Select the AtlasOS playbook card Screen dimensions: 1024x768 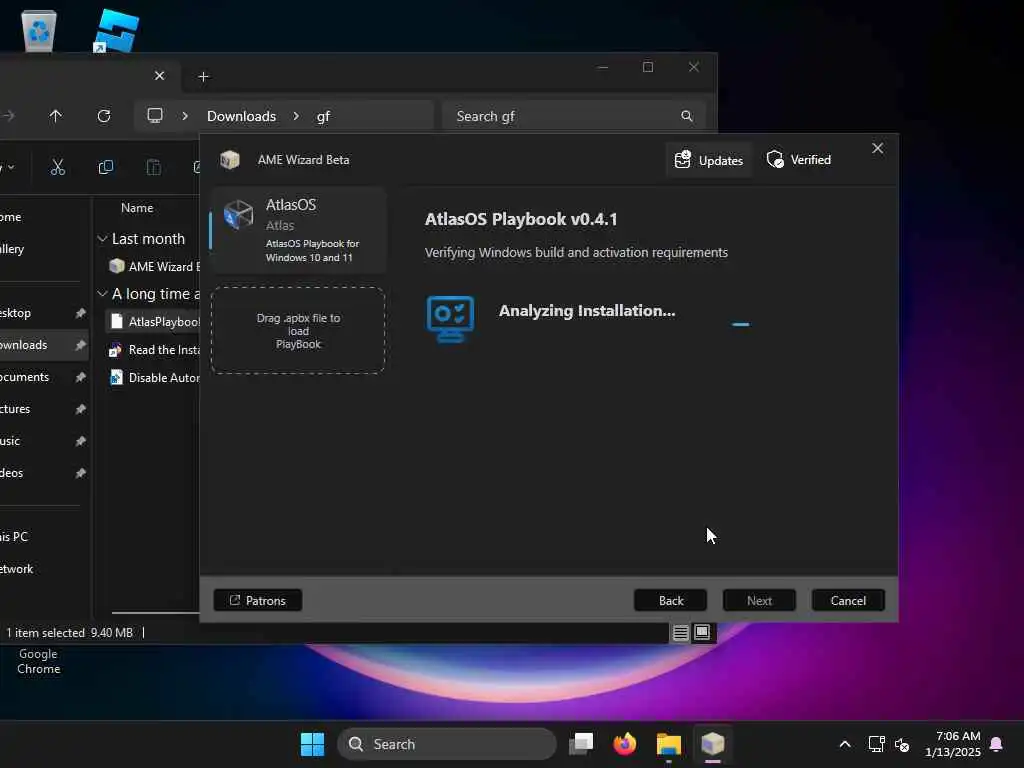coord(298,230)
